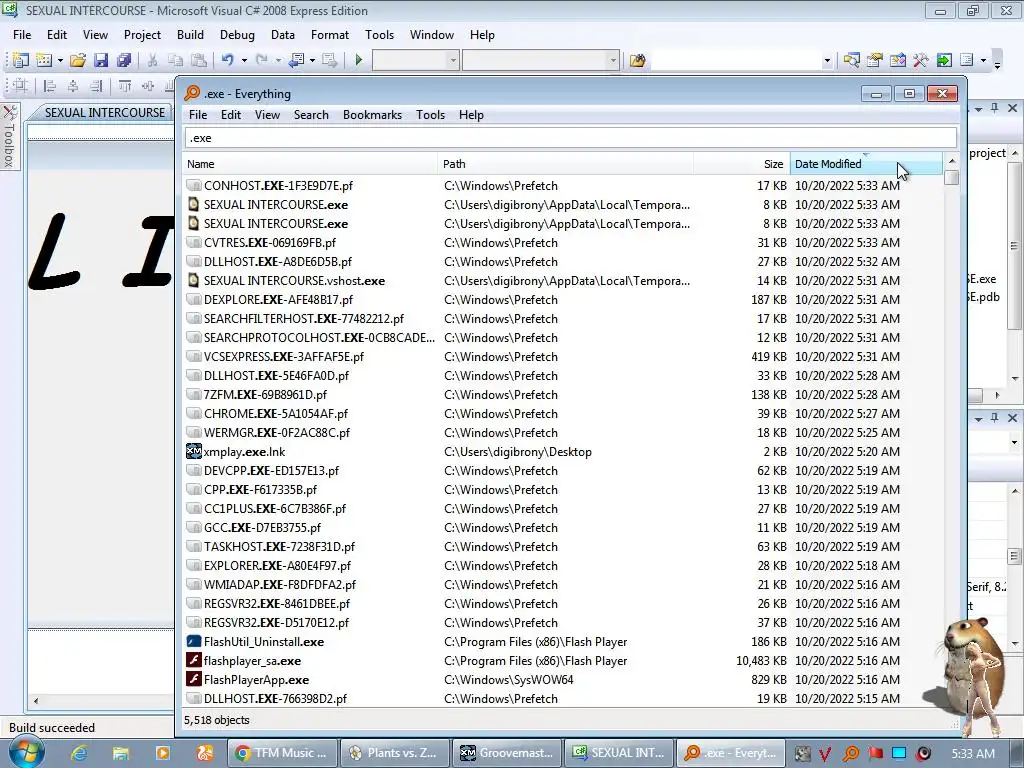Open the Bookmarks menu in Everything
The height and width of the screenshot is (768, 1024).
(372, 115)
